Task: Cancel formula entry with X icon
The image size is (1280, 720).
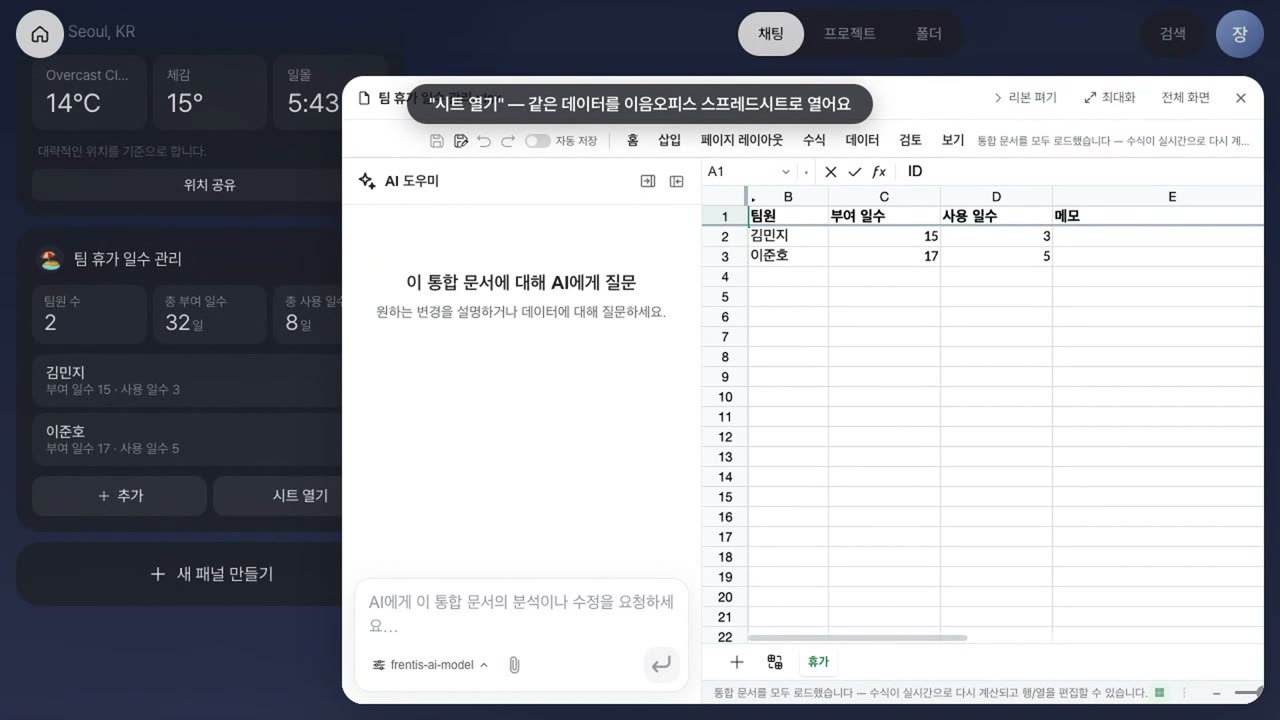Action: [x=831, y=172]
